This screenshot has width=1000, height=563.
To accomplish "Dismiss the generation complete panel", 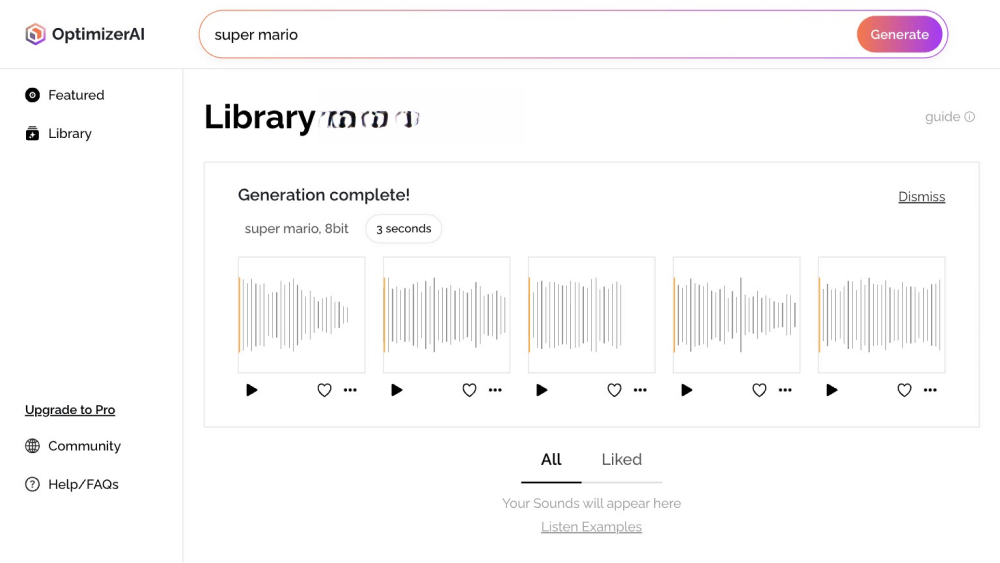I will pos(921,197).
